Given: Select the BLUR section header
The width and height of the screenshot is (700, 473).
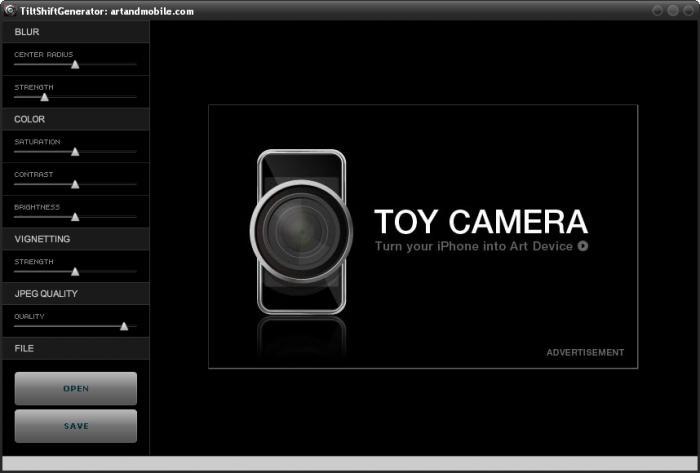Looking at the screenshot, I should click(76, 32).
